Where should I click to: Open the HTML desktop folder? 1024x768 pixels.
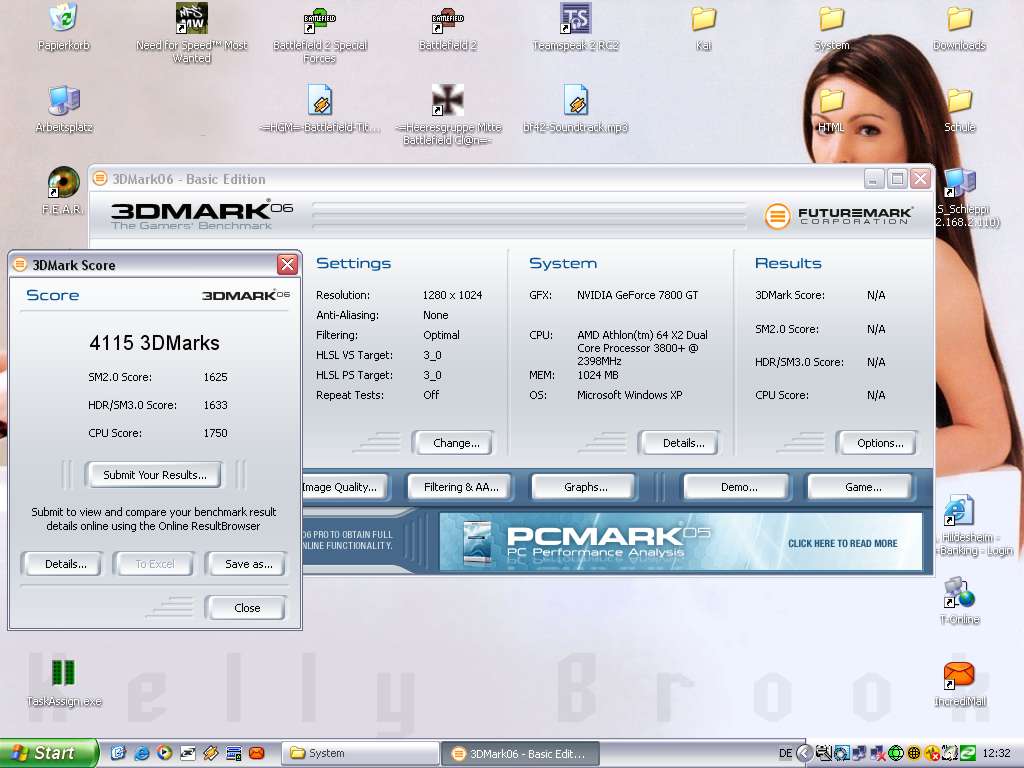[x=831, y=102]
